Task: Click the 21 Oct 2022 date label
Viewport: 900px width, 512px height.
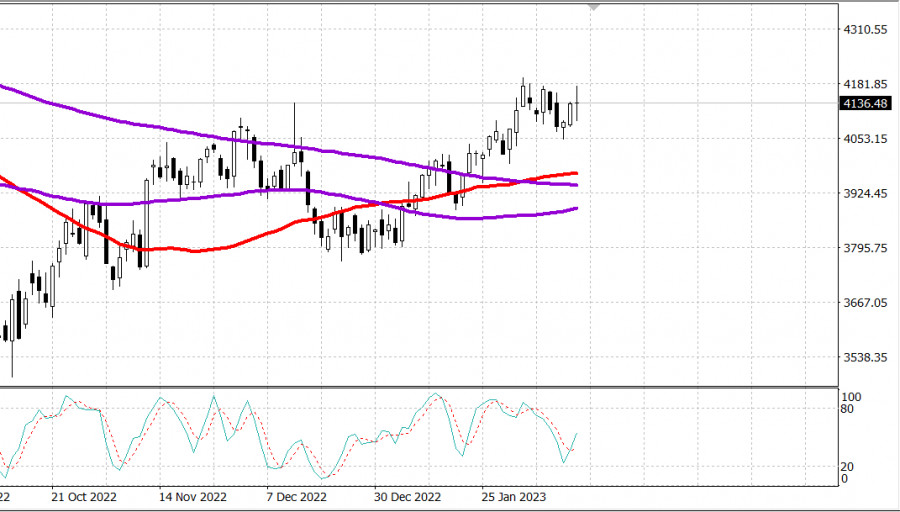Action: point(84,497)
